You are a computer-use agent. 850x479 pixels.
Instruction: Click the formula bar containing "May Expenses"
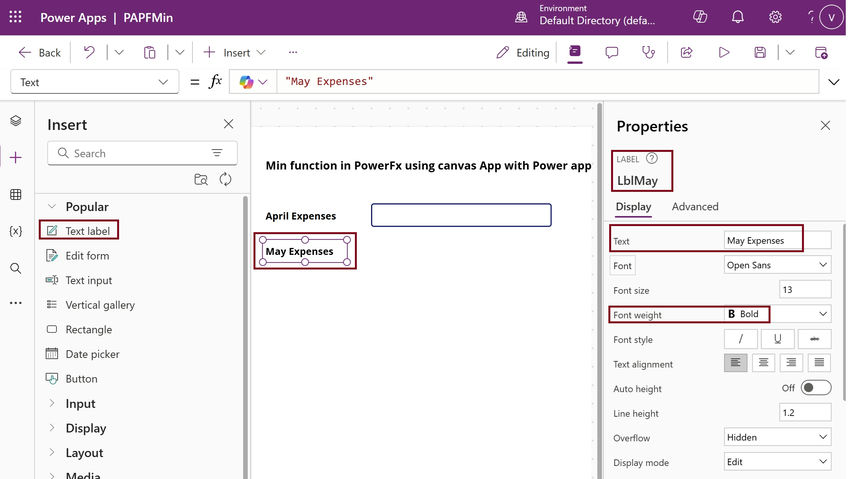548,82
